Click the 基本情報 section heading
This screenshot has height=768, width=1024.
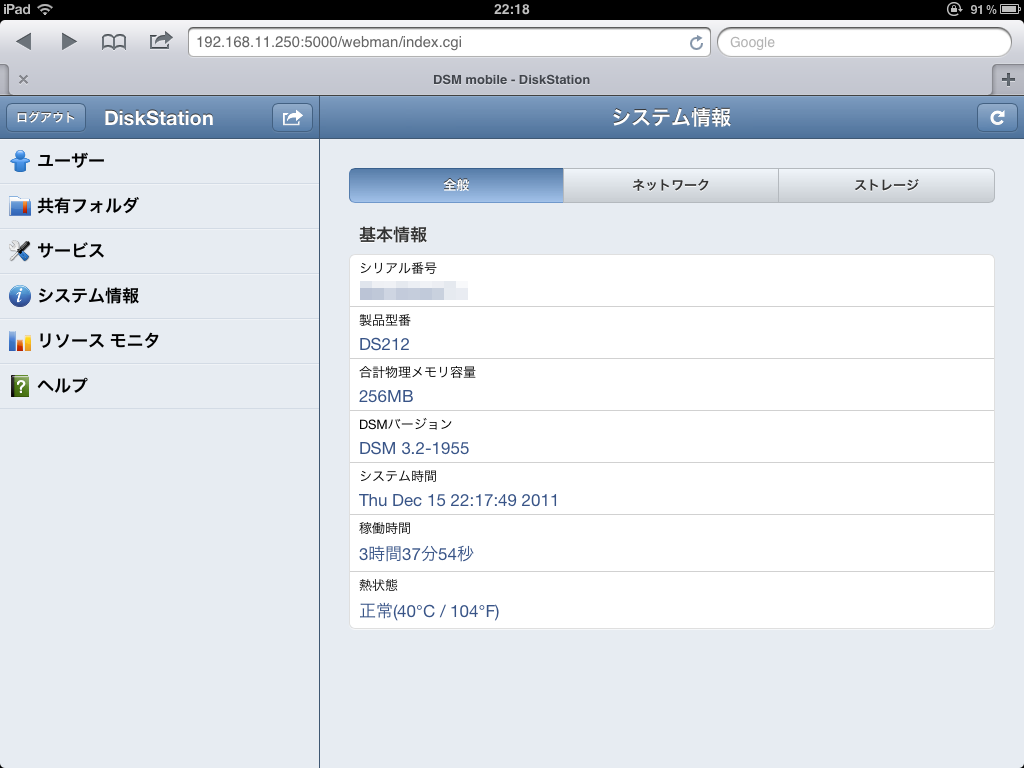[x=393, y=235]
